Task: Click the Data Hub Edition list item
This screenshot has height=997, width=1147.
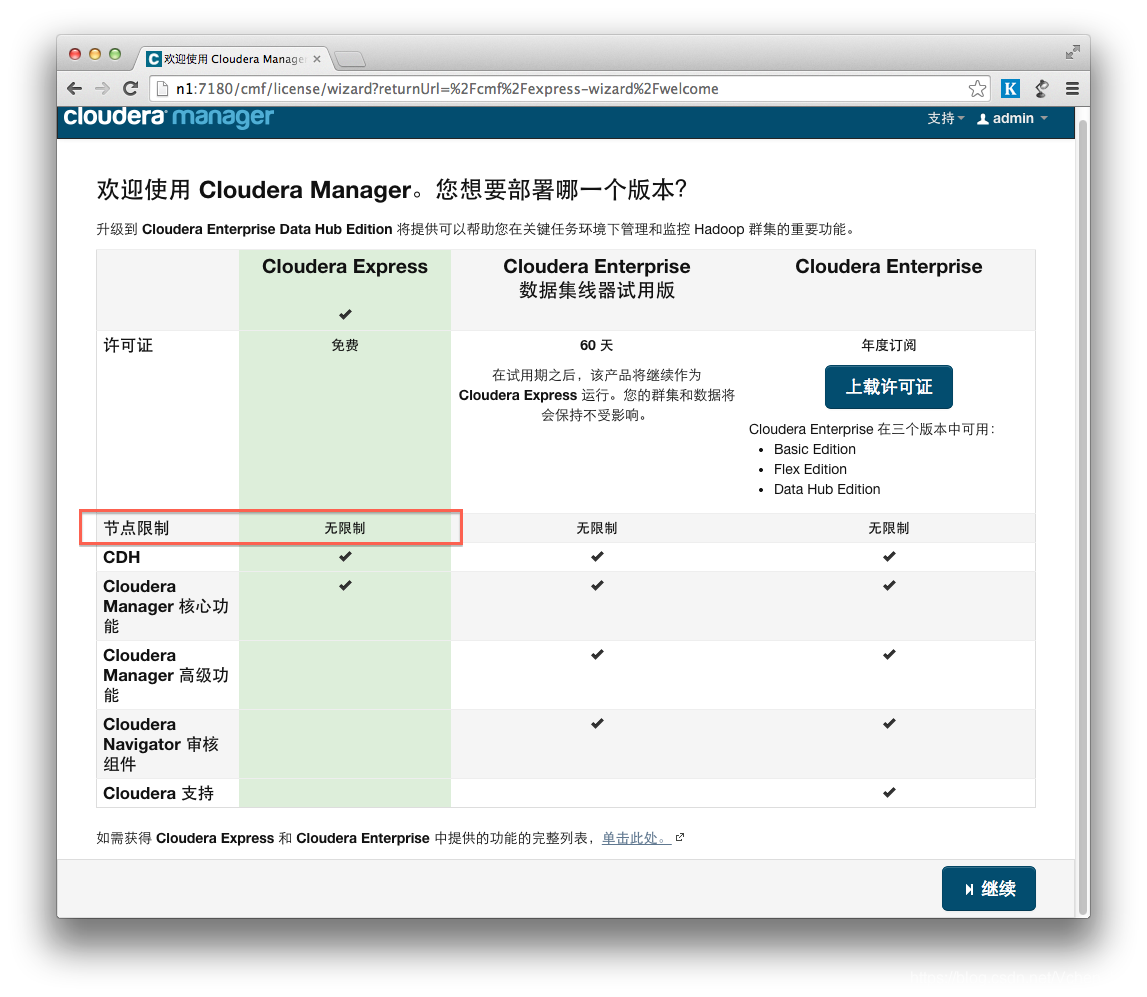Action: [827, 489]
